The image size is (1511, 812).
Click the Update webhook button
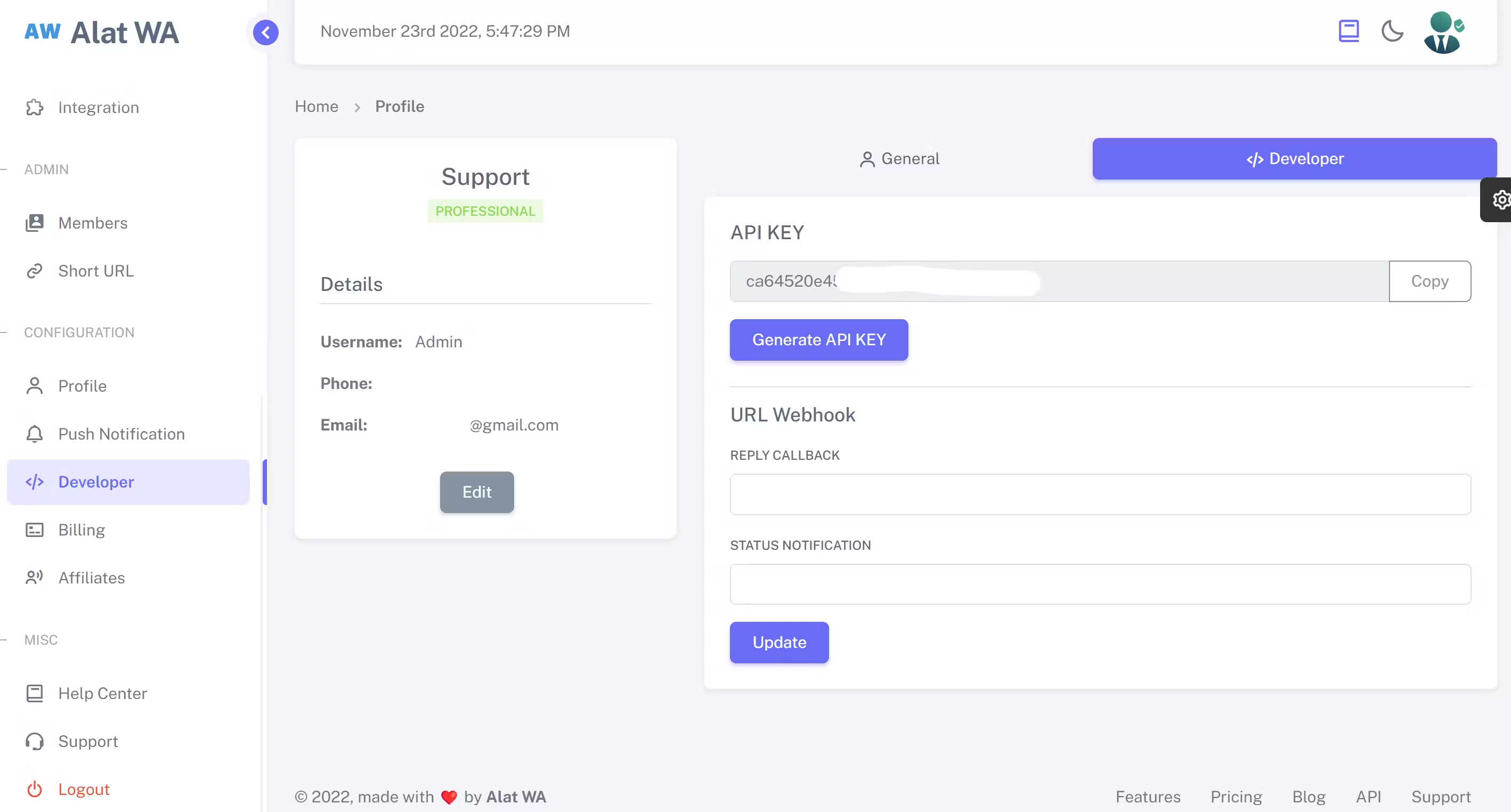[778, 643]
